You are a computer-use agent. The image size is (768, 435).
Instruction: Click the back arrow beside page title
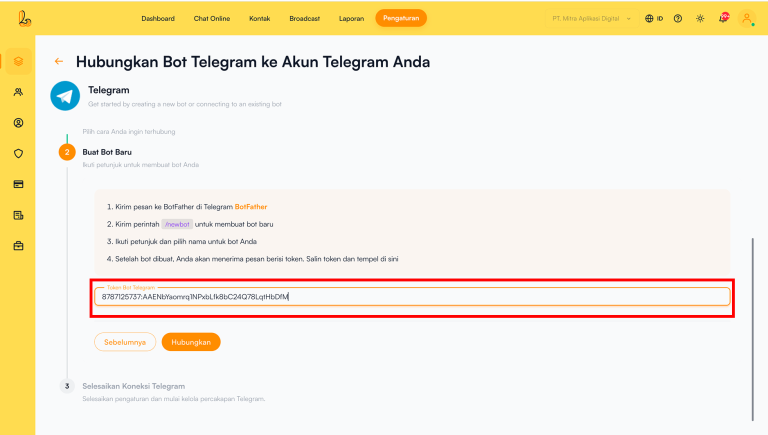(x=58, y=62)
